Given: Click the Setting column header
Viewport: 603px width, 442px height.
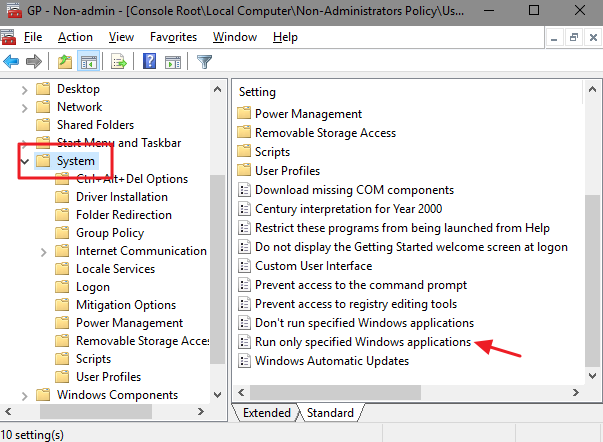Looking at the screenshot, I should (258, 92).
